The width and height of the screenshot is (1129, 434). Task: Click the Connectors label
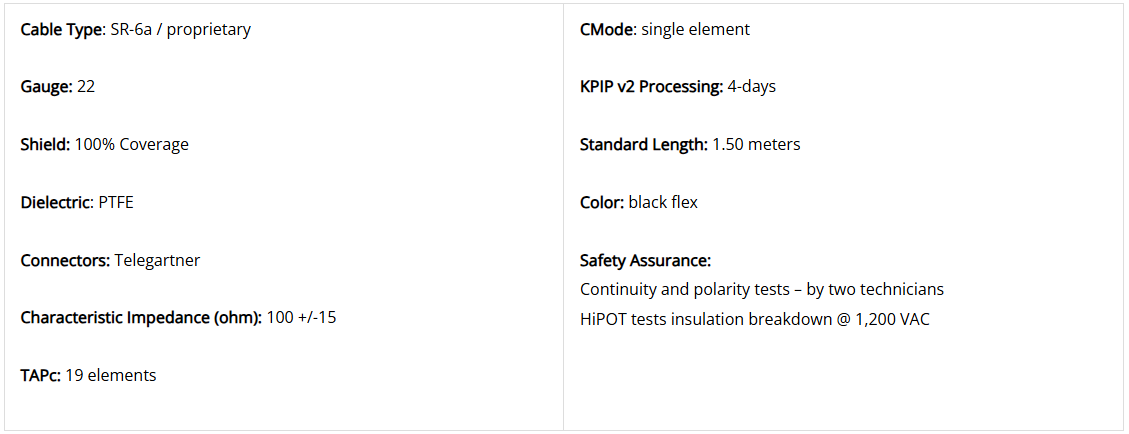click(x=66, y=260)
